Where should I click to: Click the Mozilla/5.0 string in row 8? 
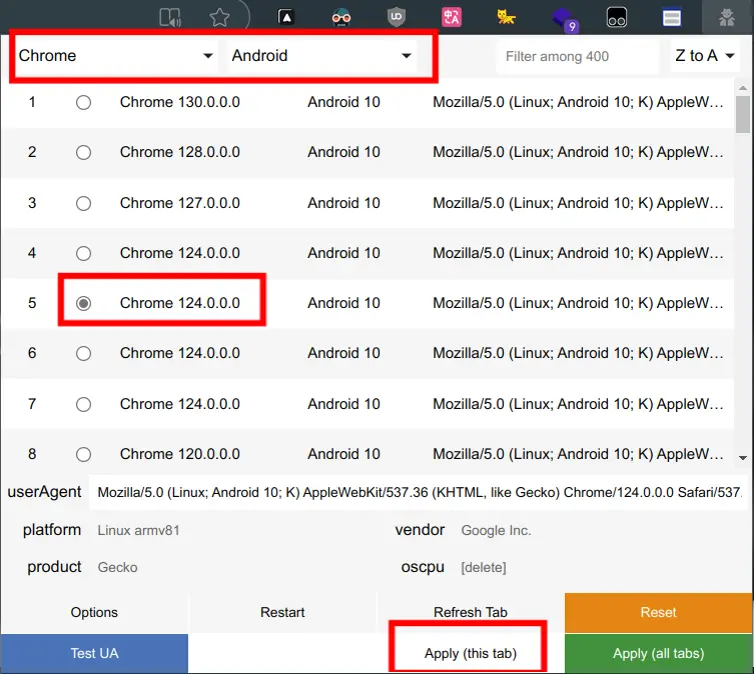click(x=578, y=454)
